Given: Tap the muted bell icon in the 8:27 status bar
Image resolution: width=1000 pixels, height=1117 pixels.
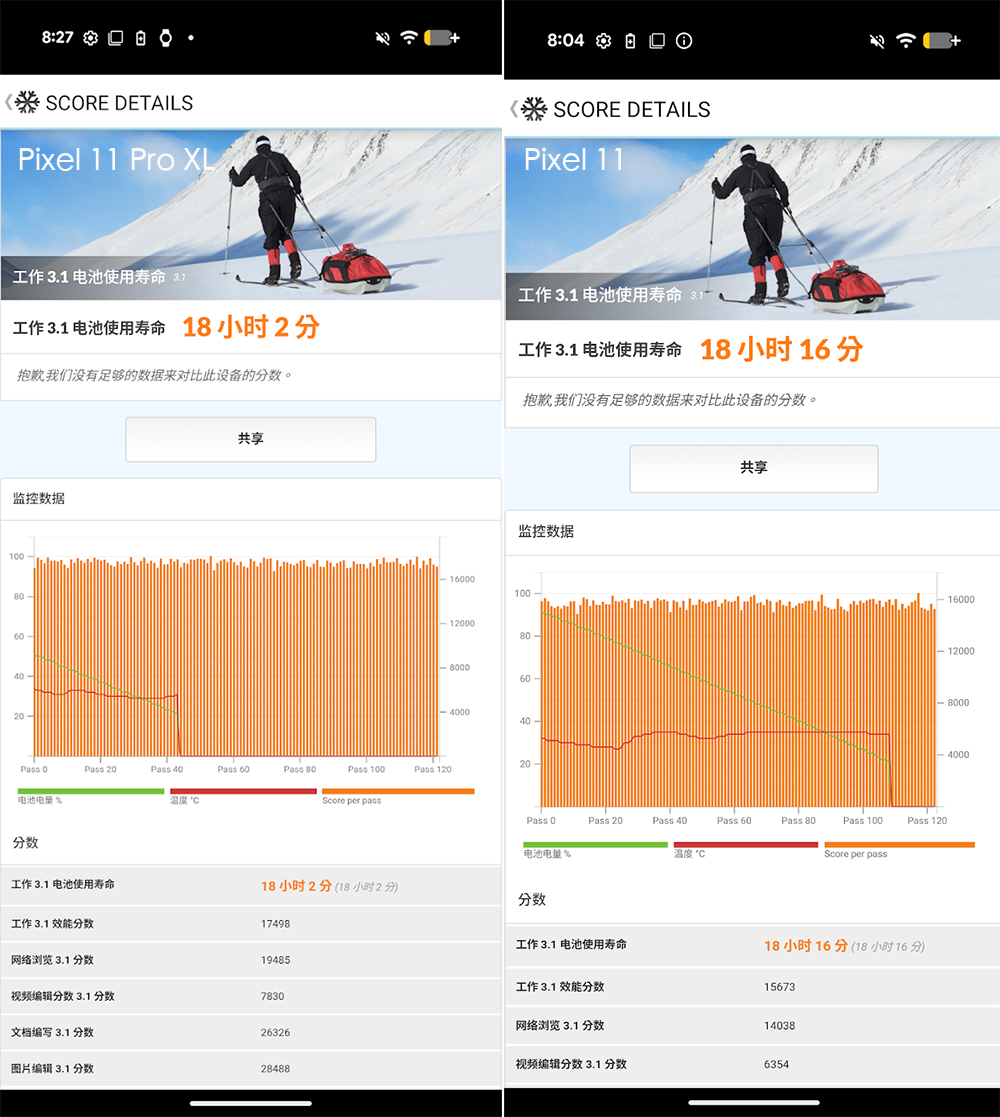Looking at the screenshot, I should pos(382,38).
